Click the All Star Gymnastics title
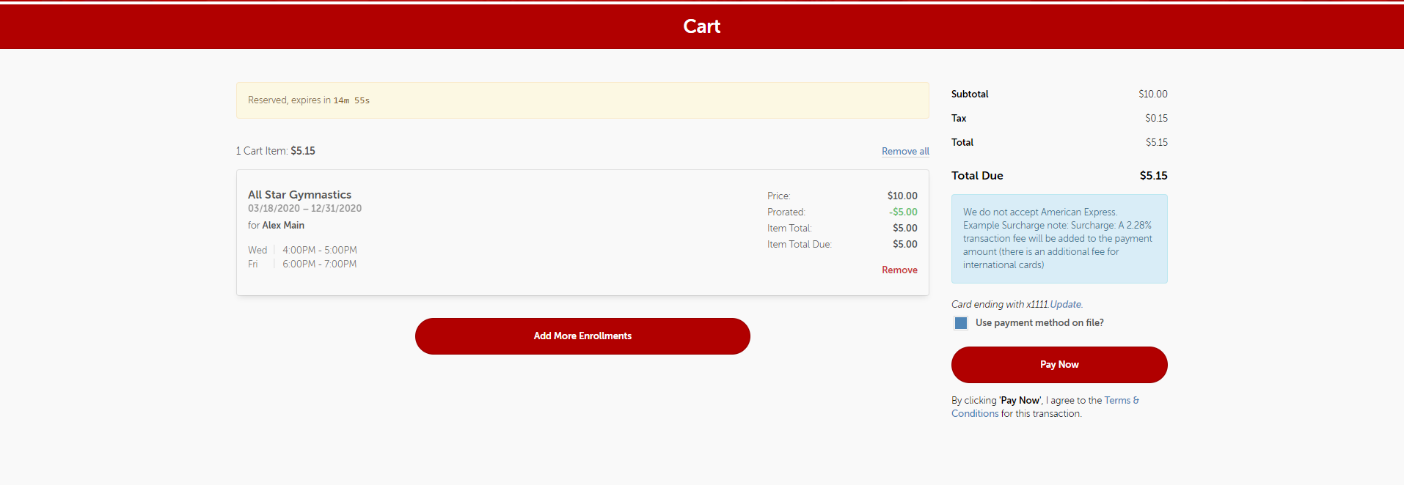This screenshot has width=1404, height=485. coord(300,194)
